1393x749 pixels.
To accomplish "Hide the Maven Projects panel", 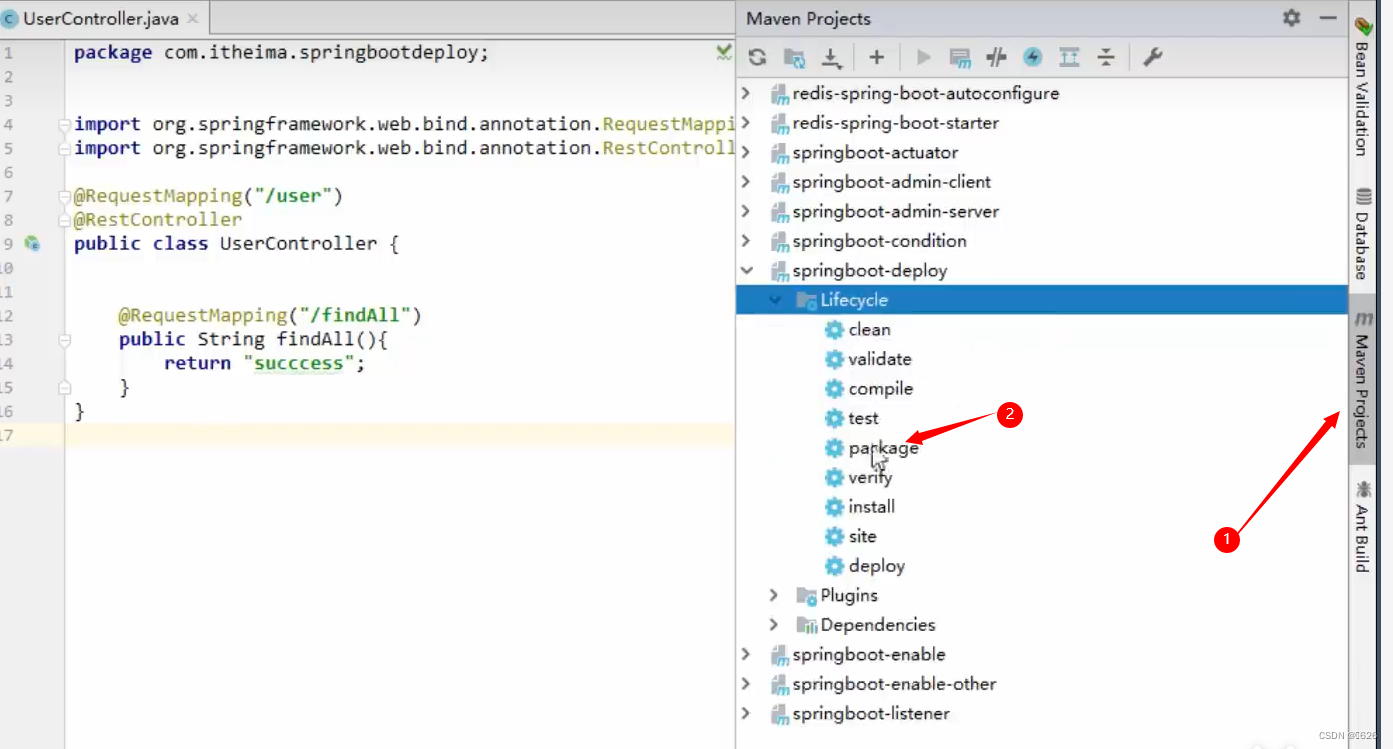I will coord(1328,18).
